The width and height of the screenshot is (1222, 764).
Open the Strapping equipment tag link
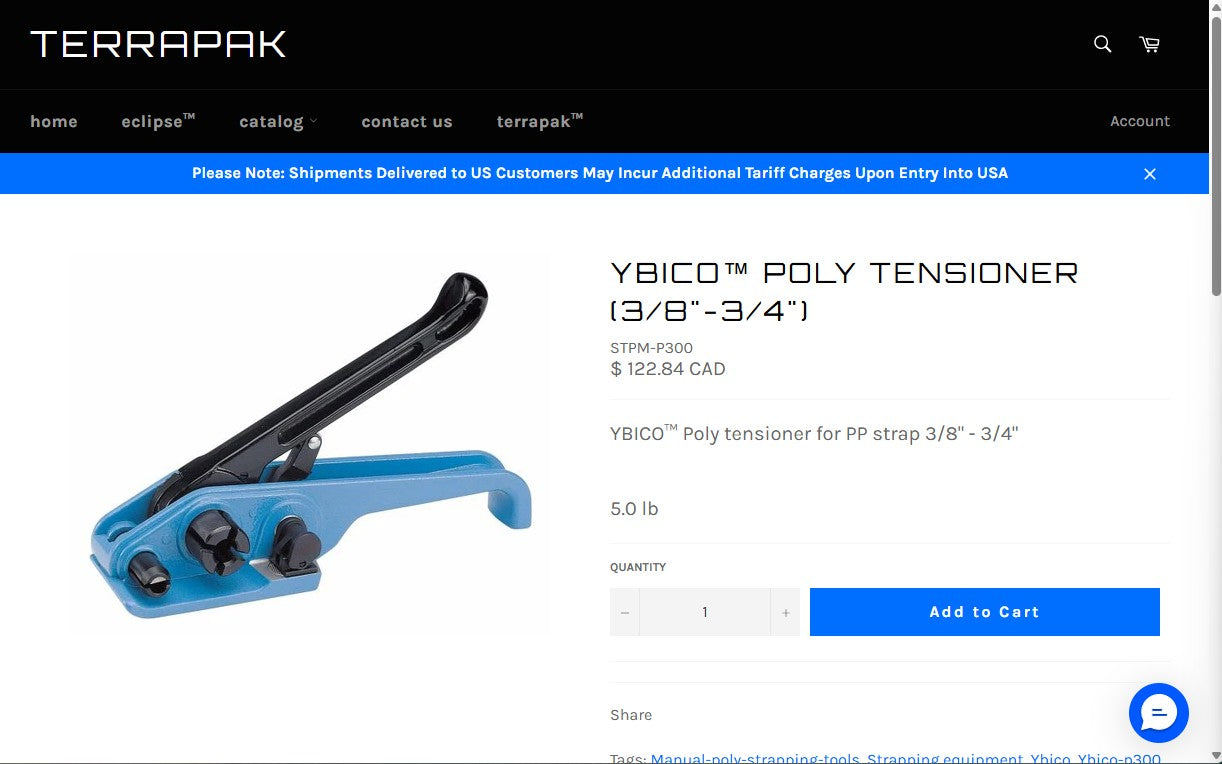click(x=944, y=759)
